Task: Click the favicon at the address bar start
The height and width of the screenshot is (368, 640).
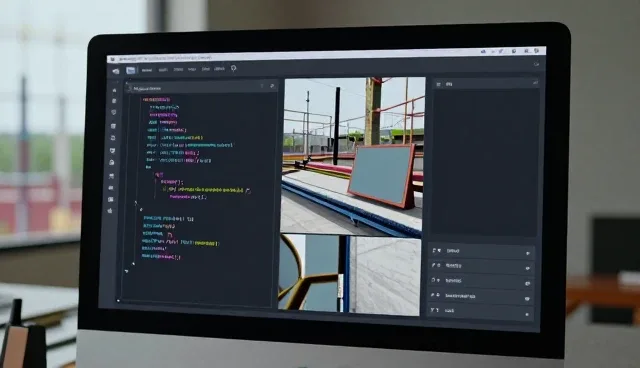Action: pyautogui.click(x=113, y=60)
